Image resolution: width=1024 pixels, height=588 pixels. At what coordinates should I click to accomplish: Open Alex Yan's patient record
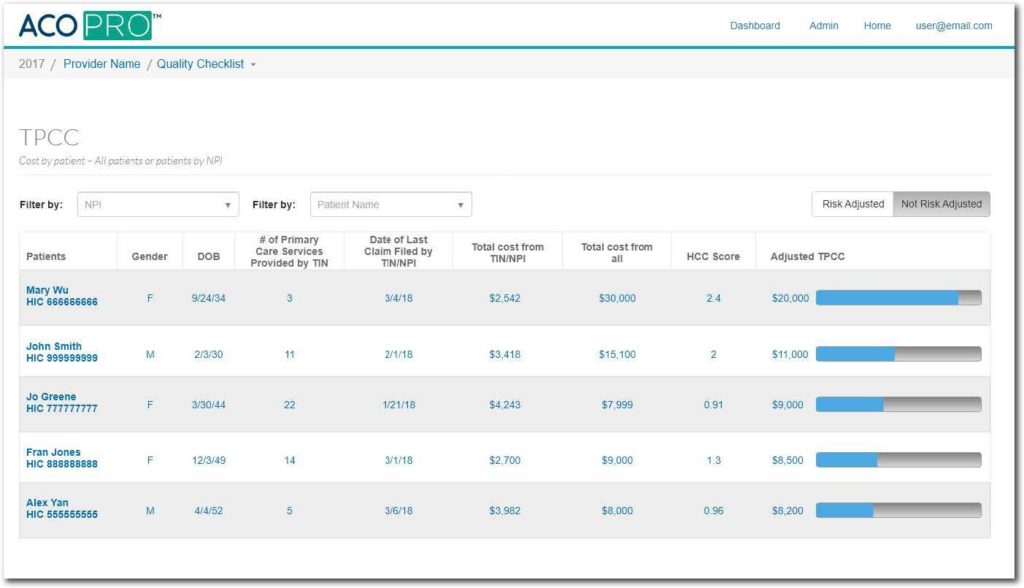tap(47, 503)
